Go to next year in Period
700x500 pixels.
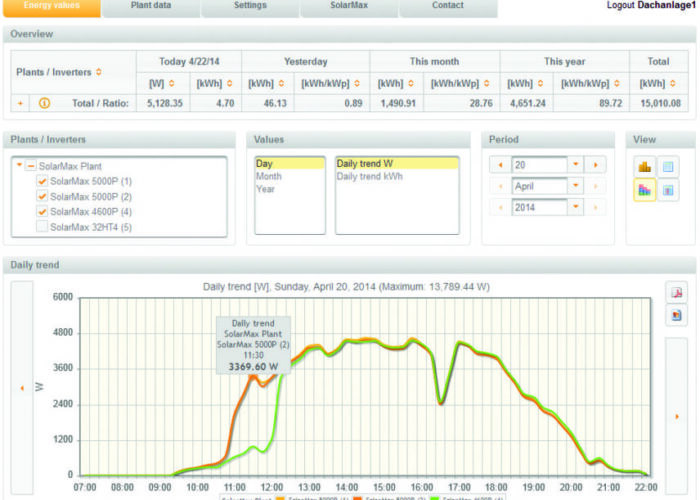pyautogui.click(x=596, y=207)
